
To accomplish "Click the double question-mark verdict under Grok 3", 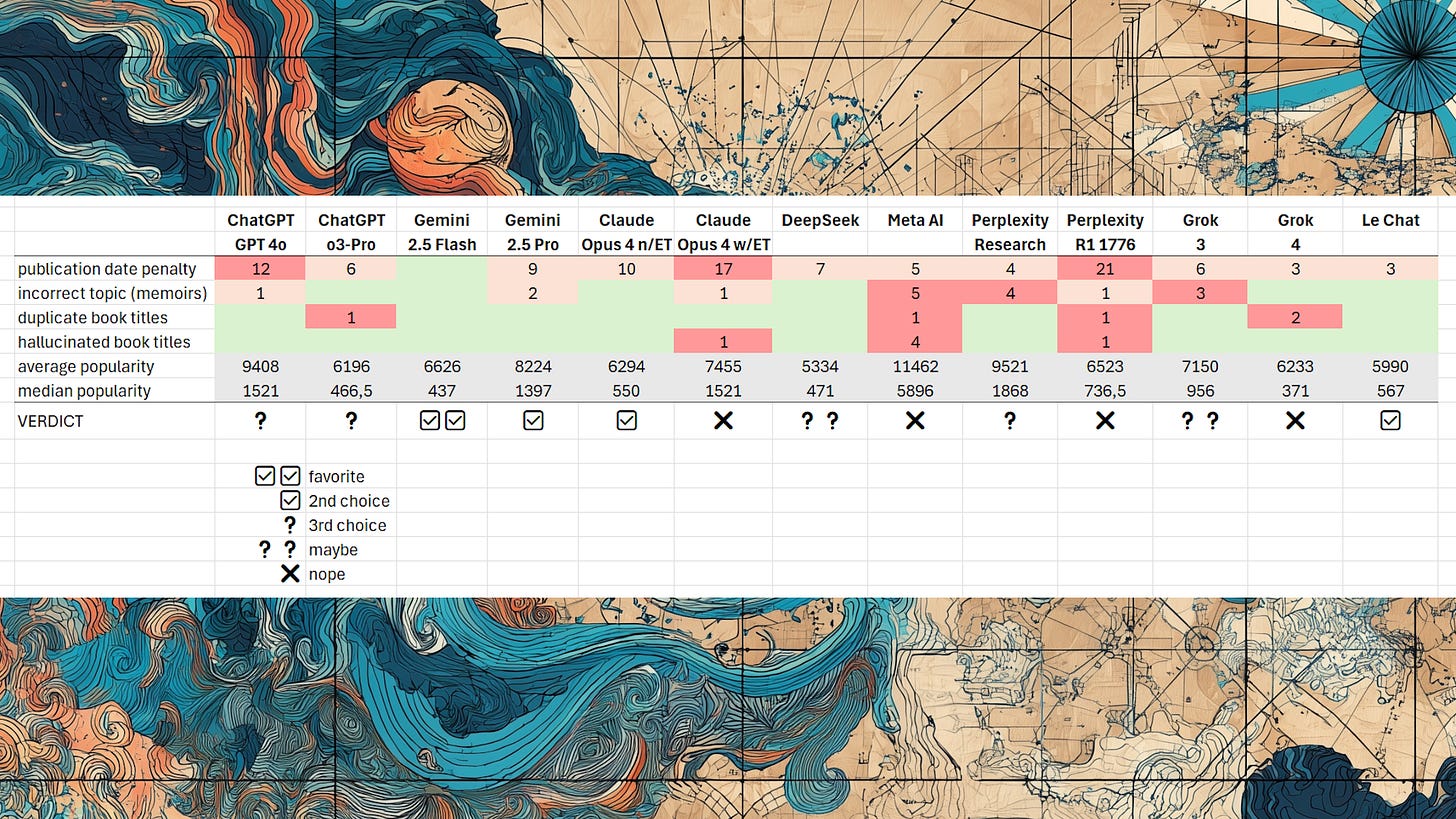I will coord(1200,421).
